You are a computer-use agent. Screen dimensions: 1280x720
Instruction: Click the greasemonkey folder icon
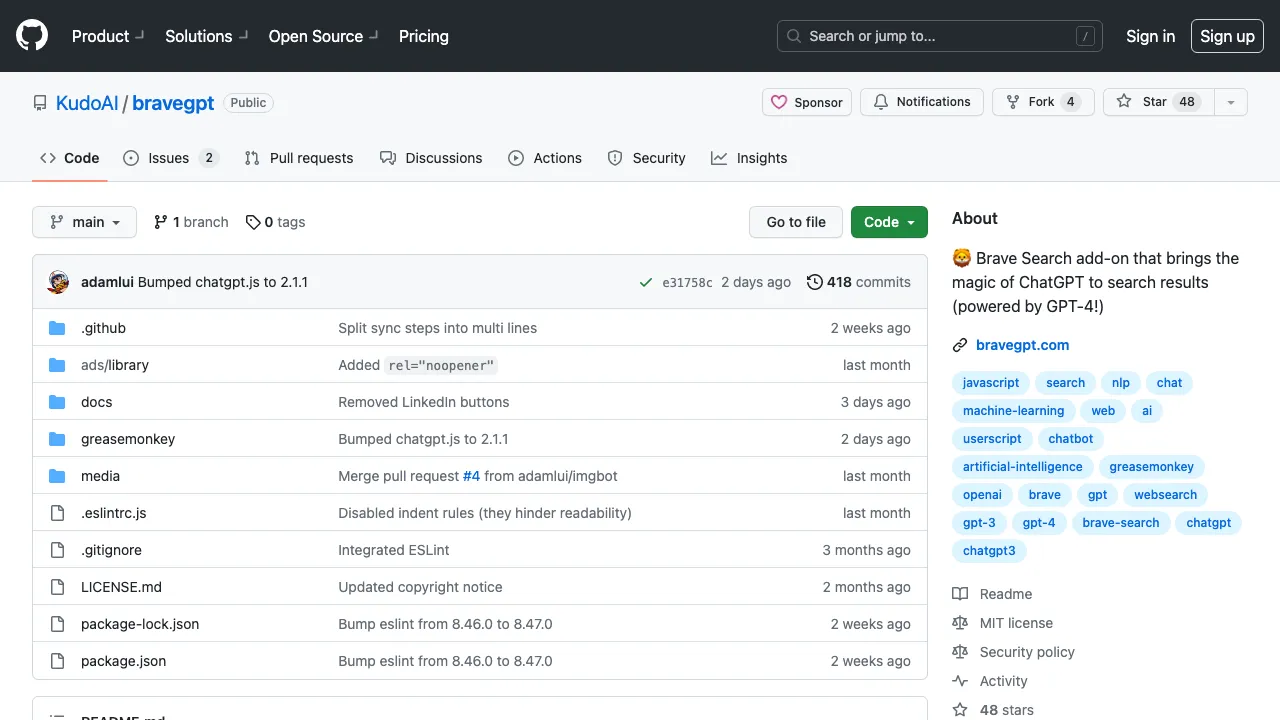coord(57,439)
